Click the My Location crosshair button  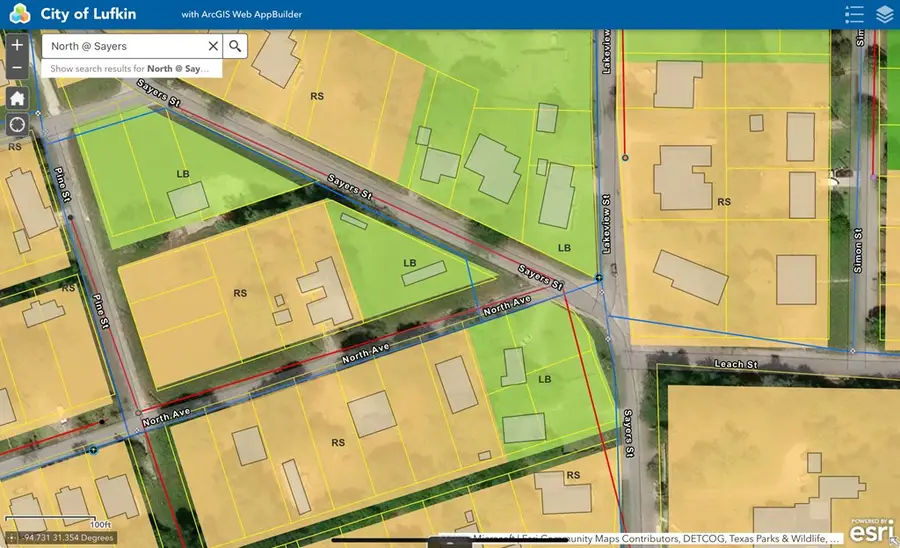point(17,125)
